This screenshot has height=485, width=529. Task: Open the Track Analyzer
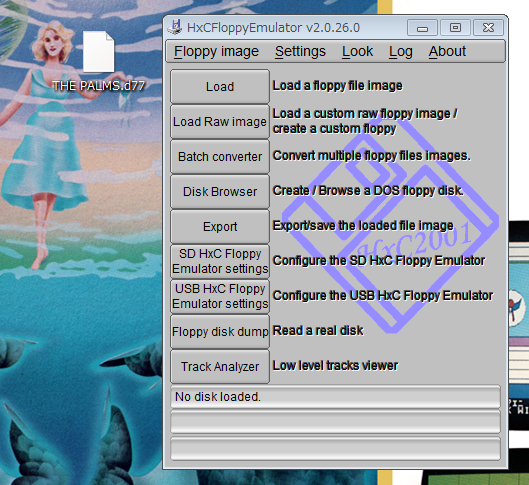(x=220, y=367)
